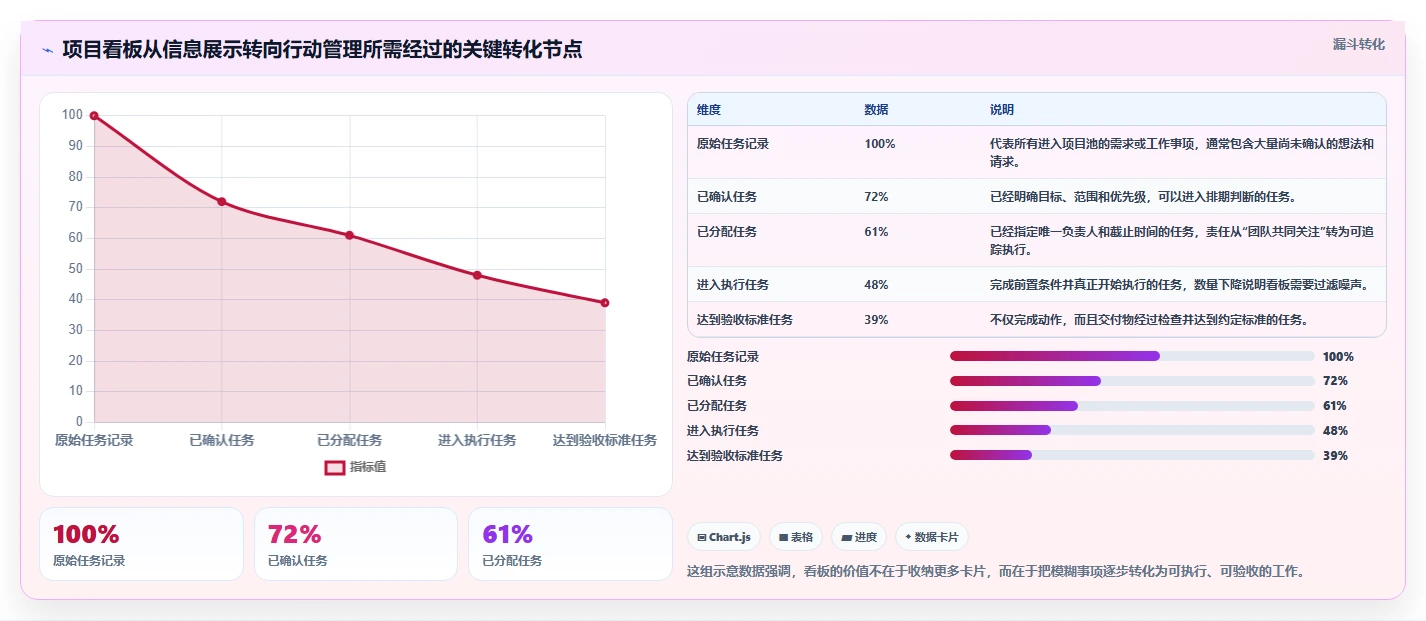This screenshot has width=1426, height=621.
Task: Click the Chart.js tag chip
Action: click(723, 537)
